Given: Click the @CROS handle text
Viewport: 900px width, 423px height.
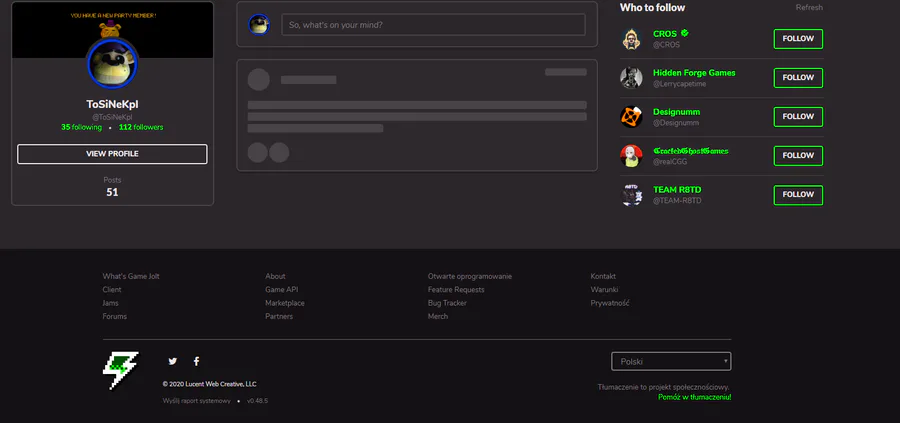Looking at the screenshot, I should (x=666, y=45).
